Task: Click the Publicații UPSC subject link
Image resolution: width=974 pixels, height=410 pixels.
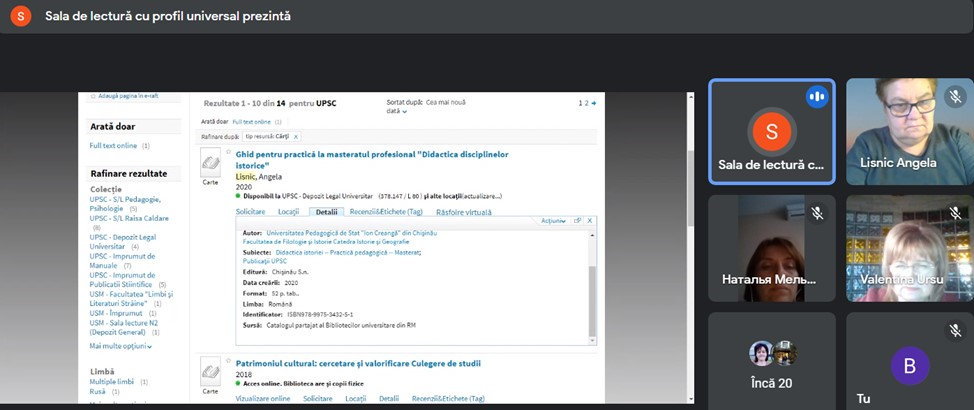Action: coord(265,261)
